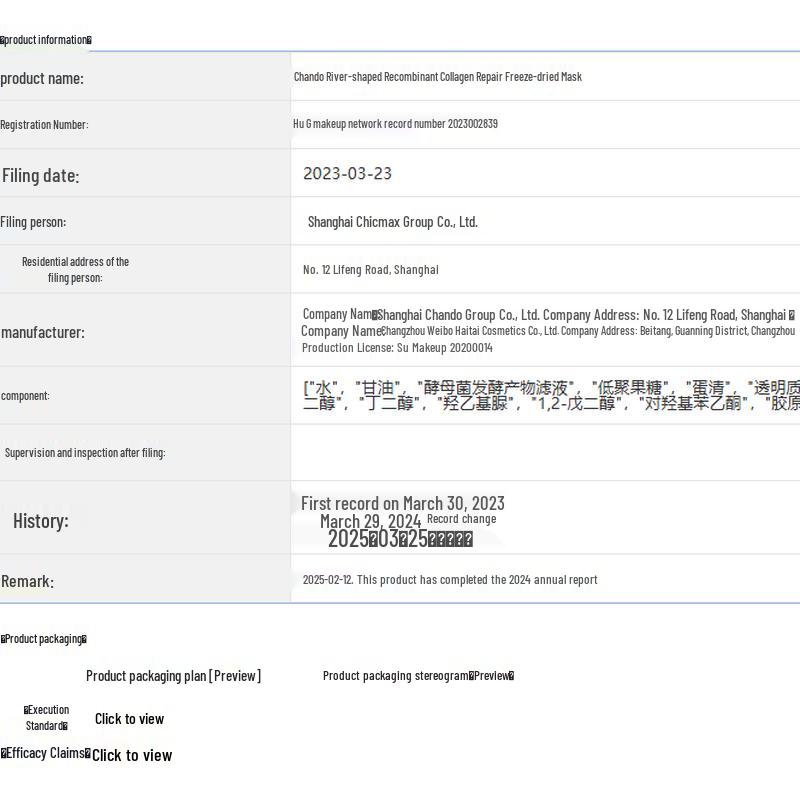The height and width of the screenshot is (800, 800).
Task: Click the 2025 03 25 history entry
Action: click(x=400, y=539)
